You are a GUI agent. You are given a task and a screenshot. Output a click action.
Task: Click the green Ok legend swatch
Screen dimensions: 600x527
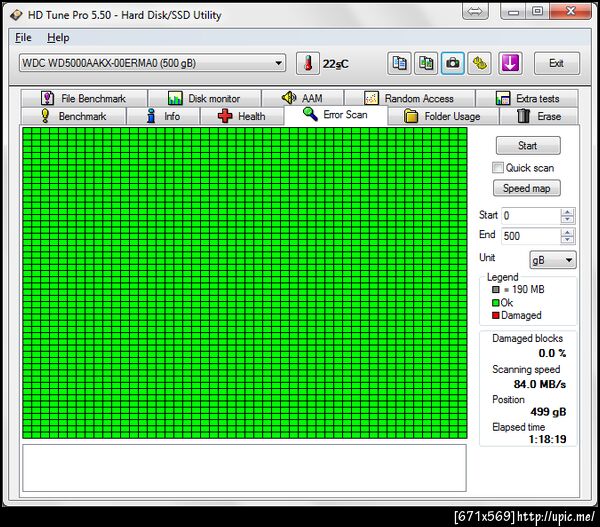(496, 303)
